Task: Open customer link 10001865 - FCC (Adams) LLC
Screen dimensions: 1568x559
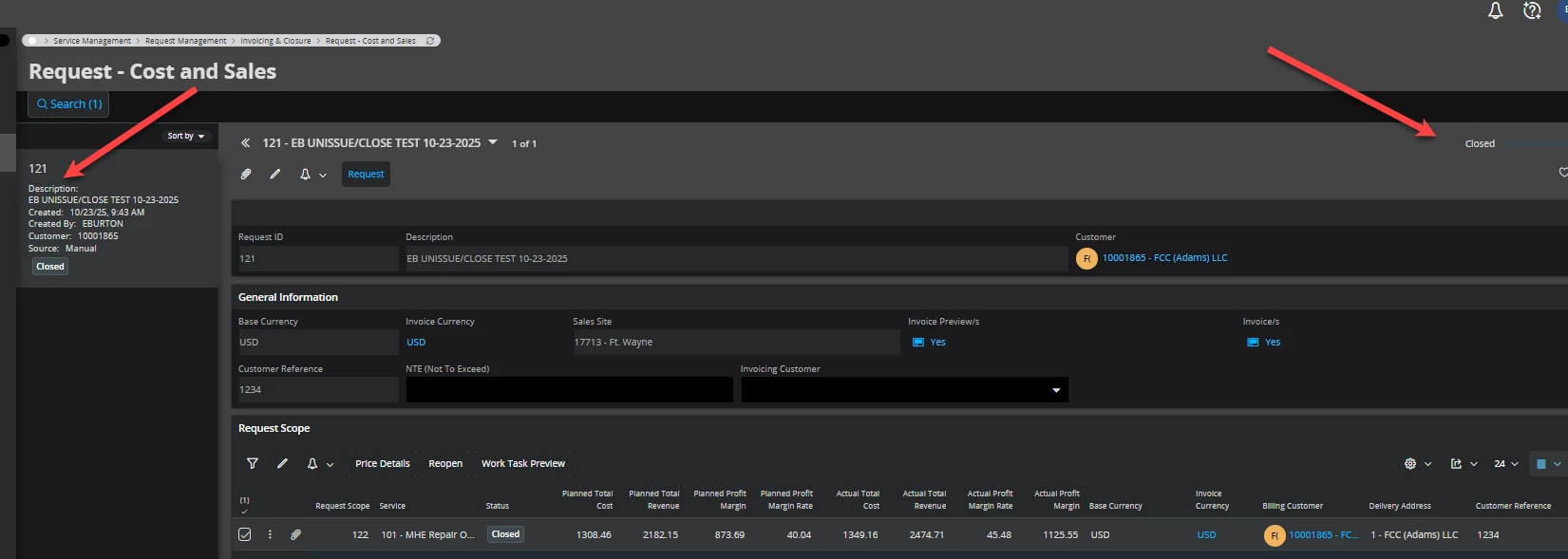Action: tap(1164, 258)
